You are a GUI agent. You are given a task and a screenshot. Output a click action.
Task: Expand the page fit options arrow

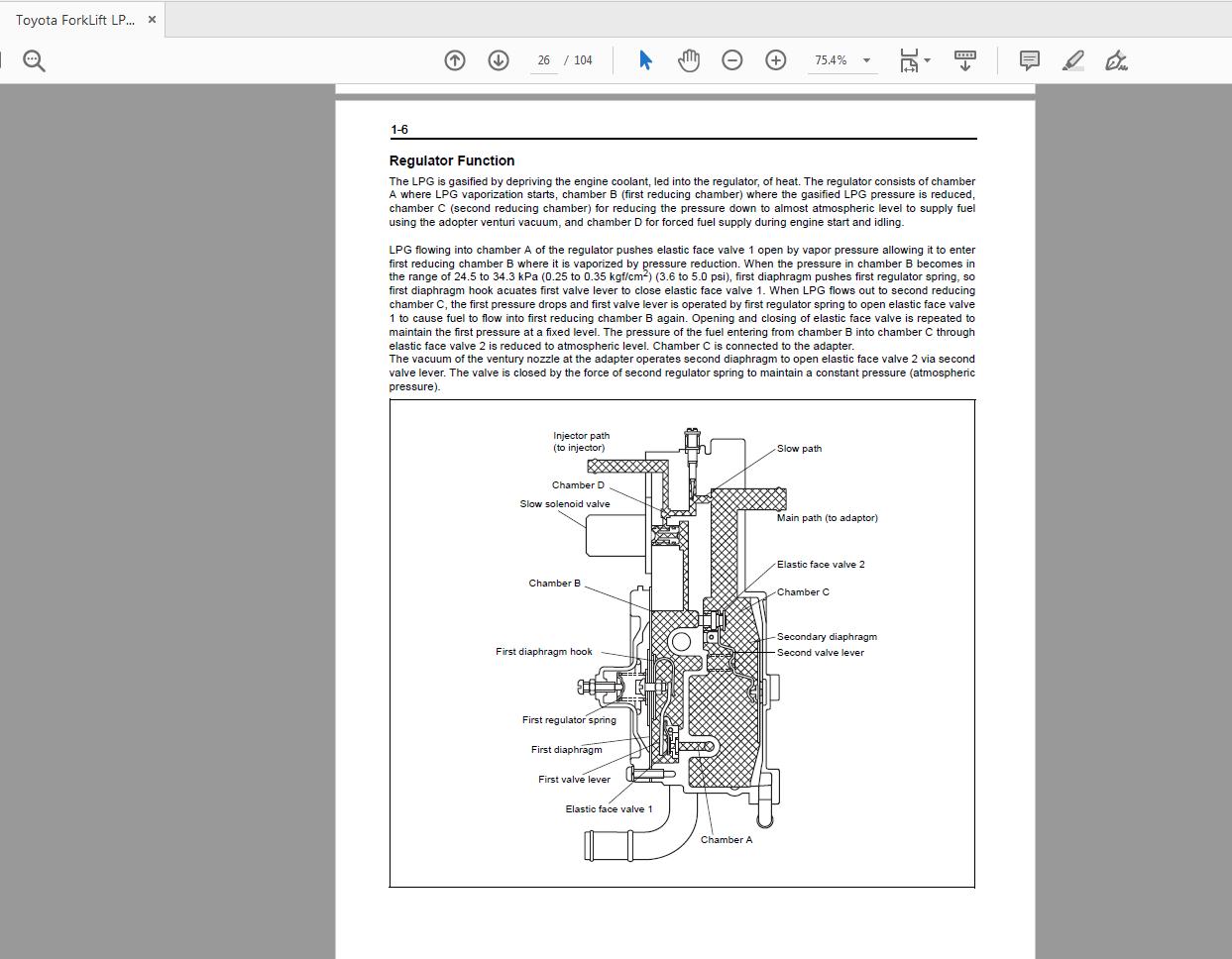[928, 60]
